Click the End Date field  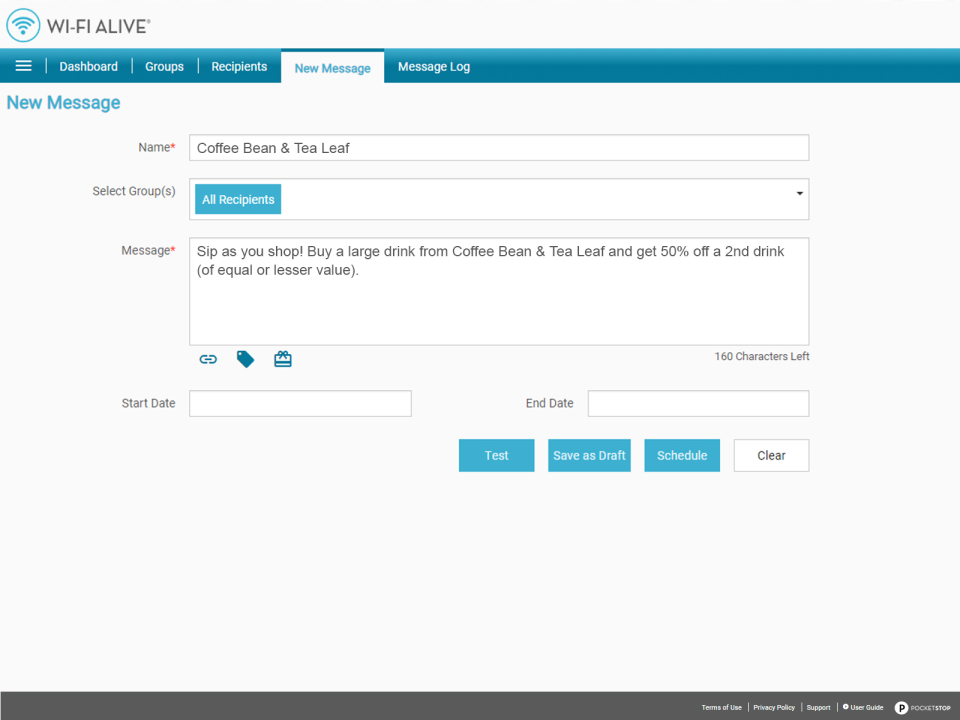(x=698, y=403)
